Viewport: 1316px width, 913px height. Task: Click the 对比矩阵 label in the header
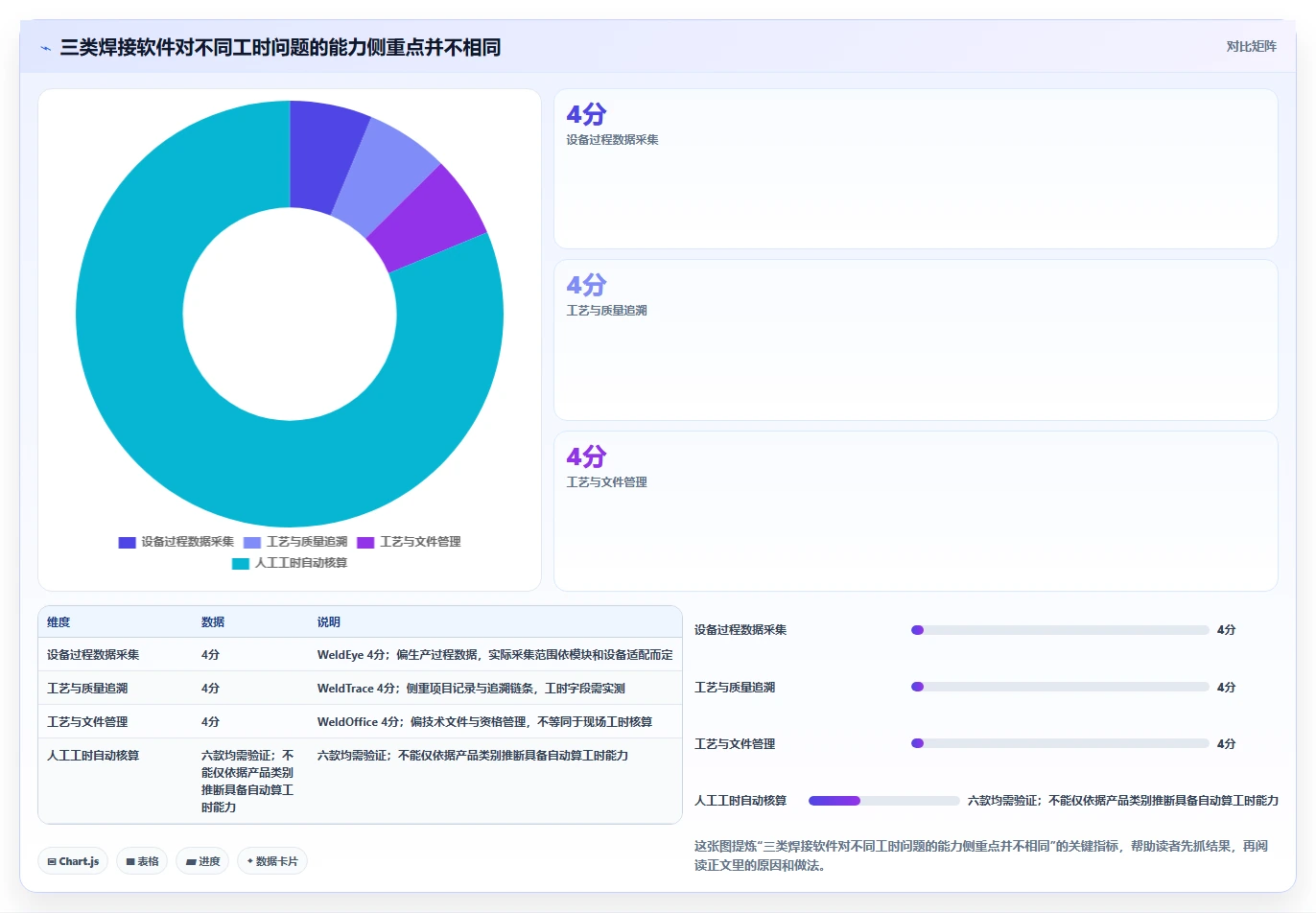coord(1251,46)
